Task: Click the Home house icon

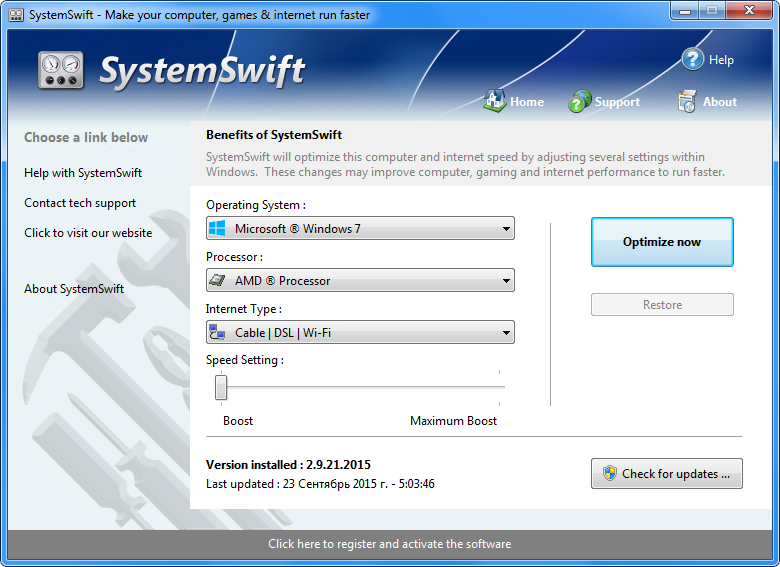Action: coord(494,101)
